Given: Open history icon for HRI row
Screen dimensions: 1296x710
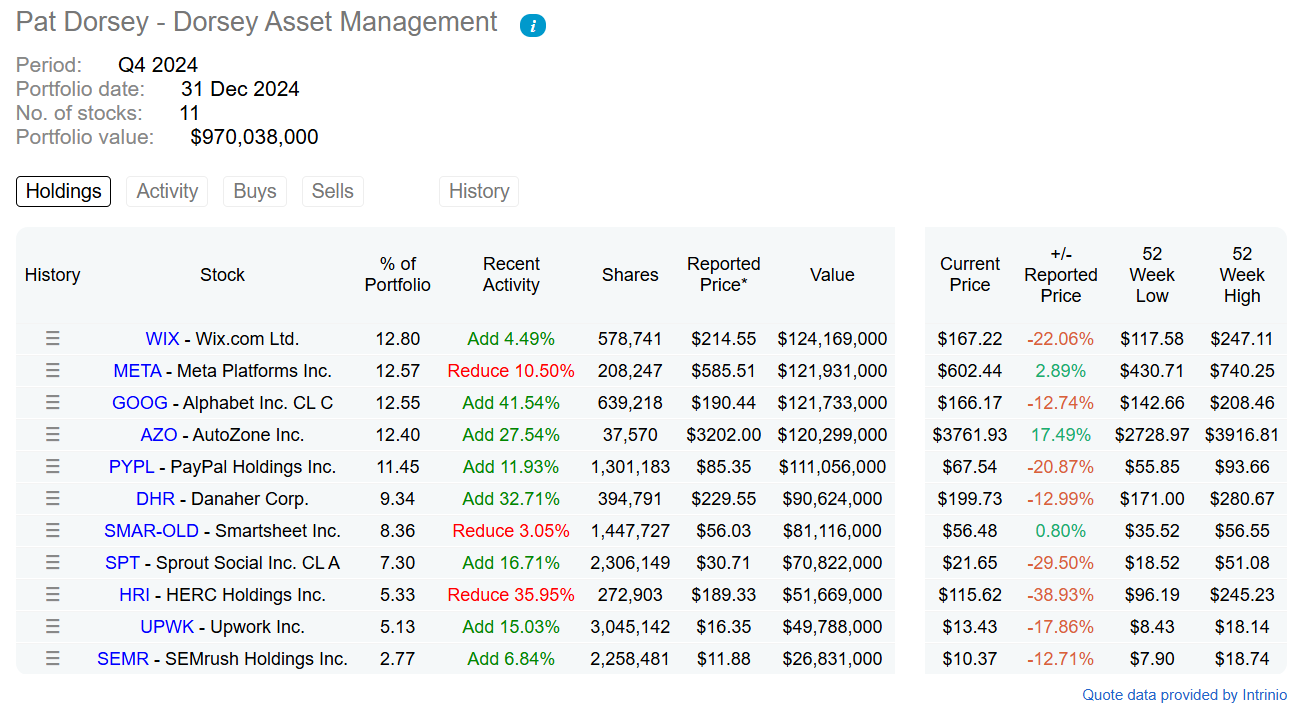Looking at the screenshot, I should pyautogui.click(x=53, y=595).
